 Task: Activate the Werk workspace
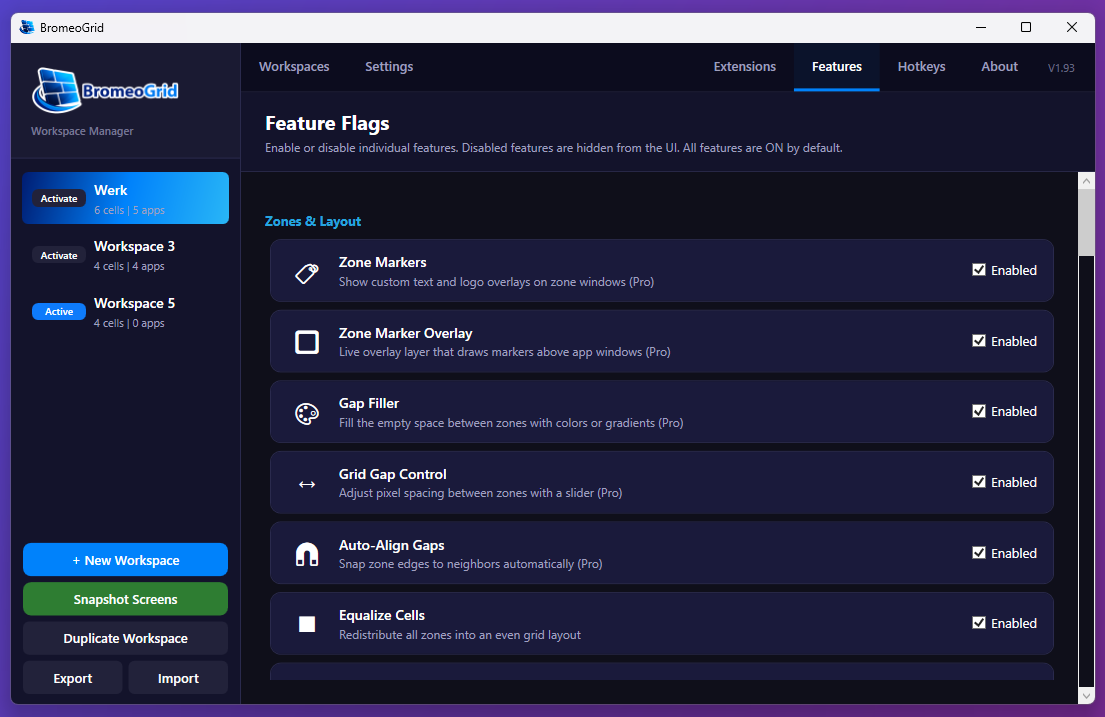[x=58, y=198]
